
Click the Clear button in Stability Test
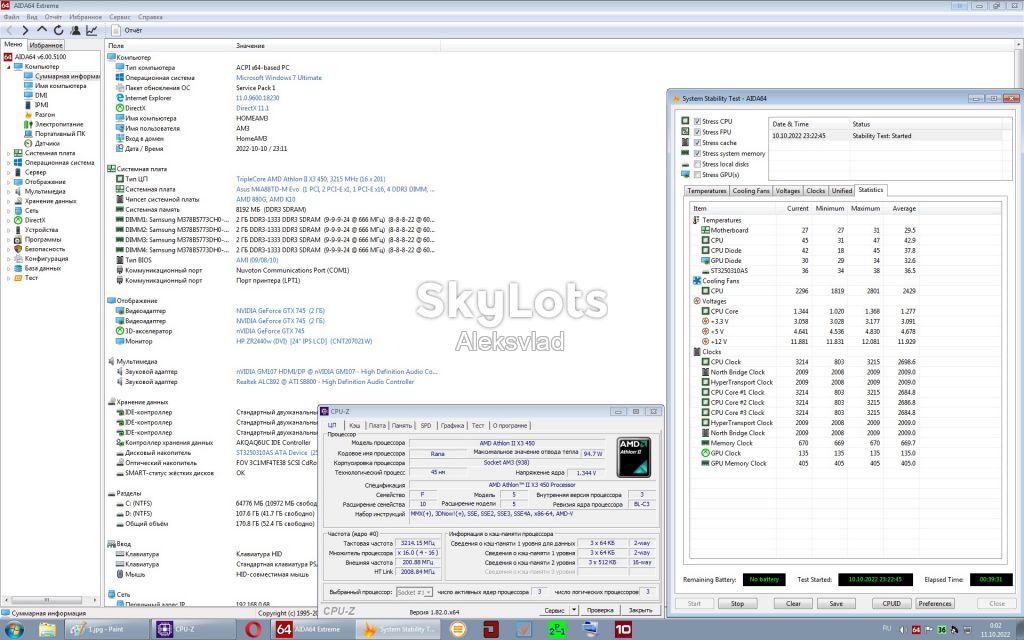(x=793, y=603)
